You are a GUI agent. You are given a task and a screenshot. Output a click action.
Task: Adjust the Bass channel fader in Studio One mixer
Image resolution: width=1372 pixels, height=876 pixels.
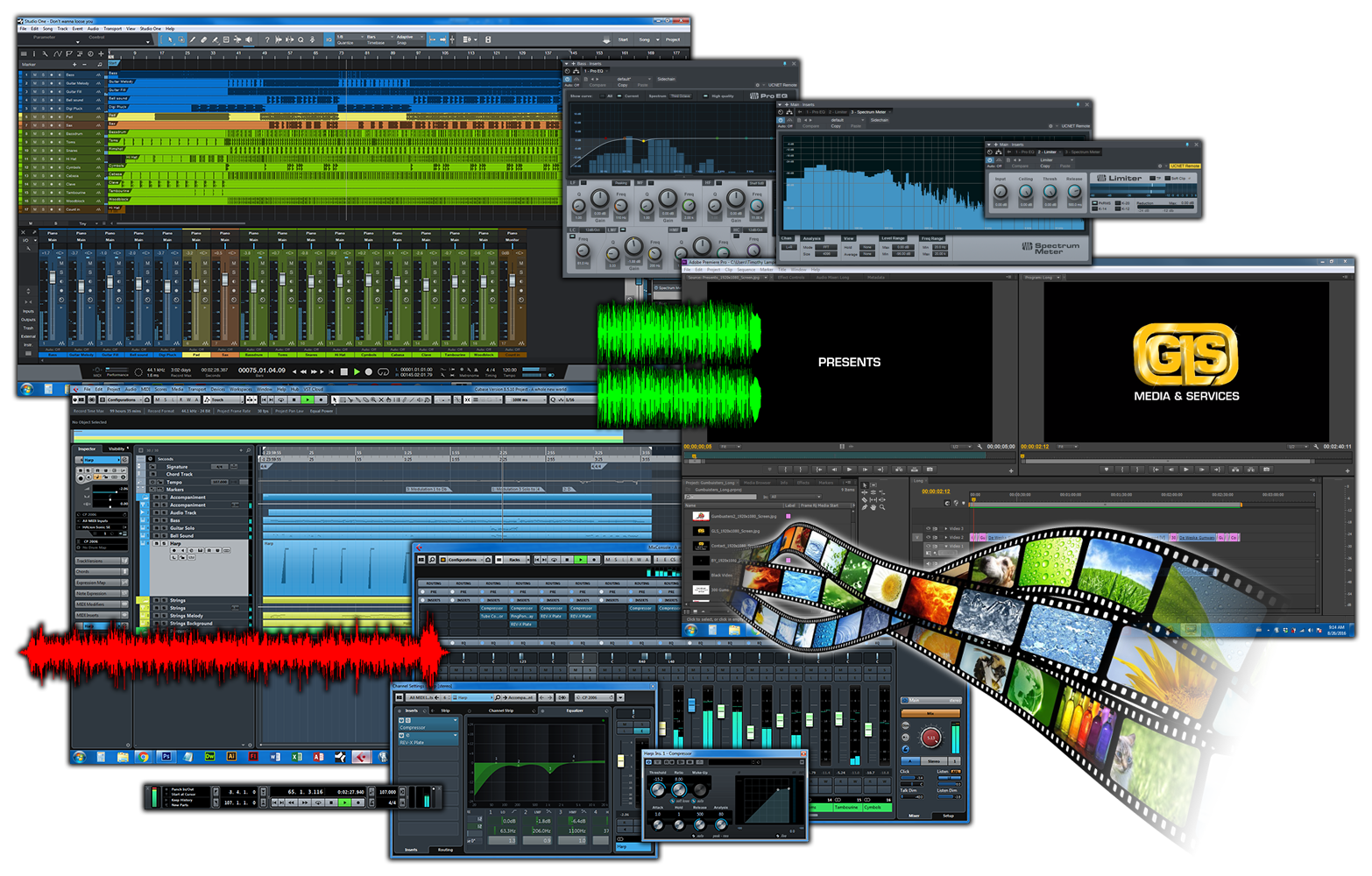[53, 277]
